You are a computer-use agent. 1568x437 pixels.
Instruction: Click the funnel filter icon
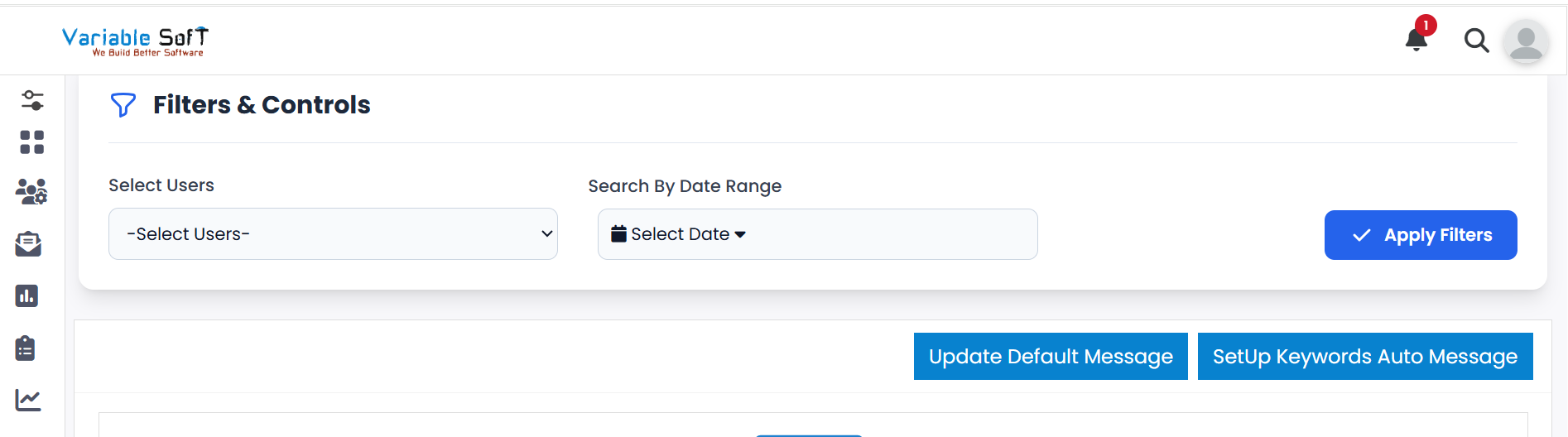[x=123, y=105]
